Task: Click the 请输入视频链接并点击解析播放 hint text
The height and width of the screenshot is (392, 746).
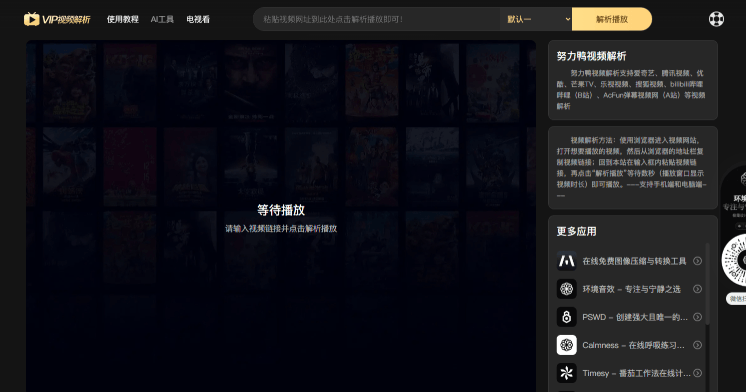Action: click(281, 229)
